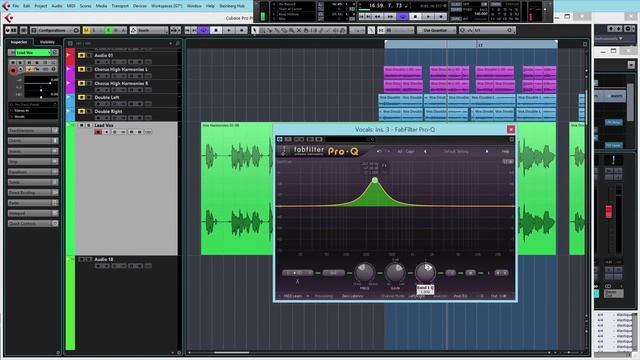
Task: Toggle cycle button in transport panel
Action: click(x=403, y=17)
